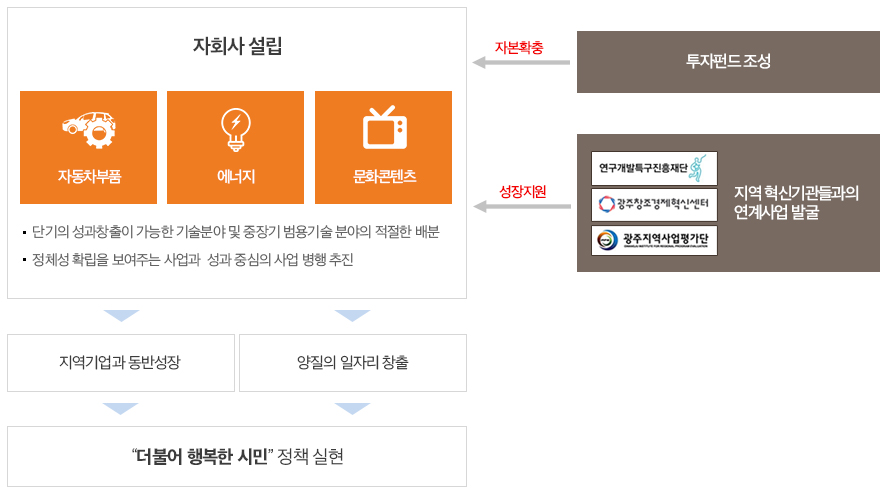Click the 광주지역사업평가단 logo
Image resolution: width=888 pixels, height=496 pixels.
[x=654, y=240]
